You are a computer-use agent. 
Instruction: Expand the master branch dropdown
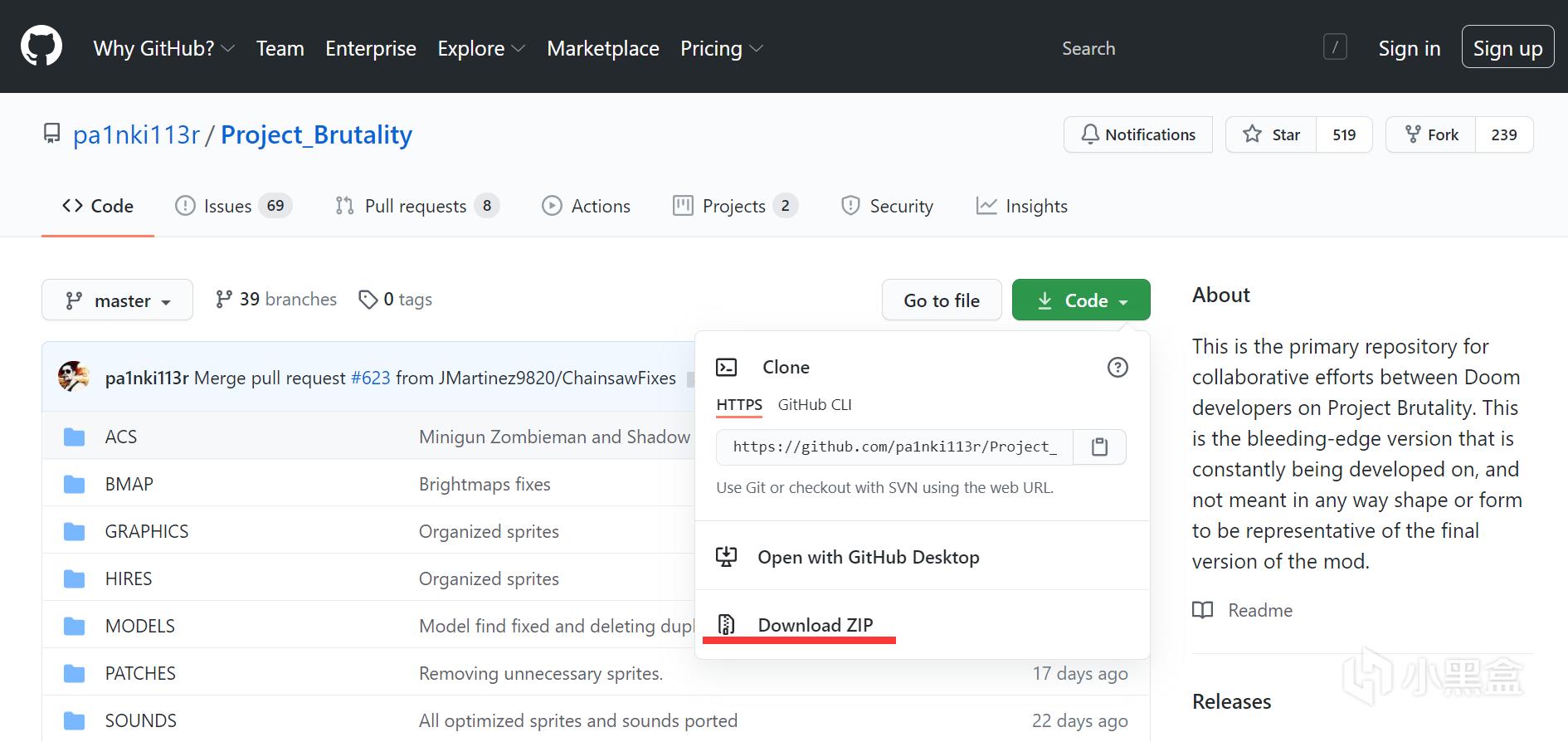(x=118, y=300)
